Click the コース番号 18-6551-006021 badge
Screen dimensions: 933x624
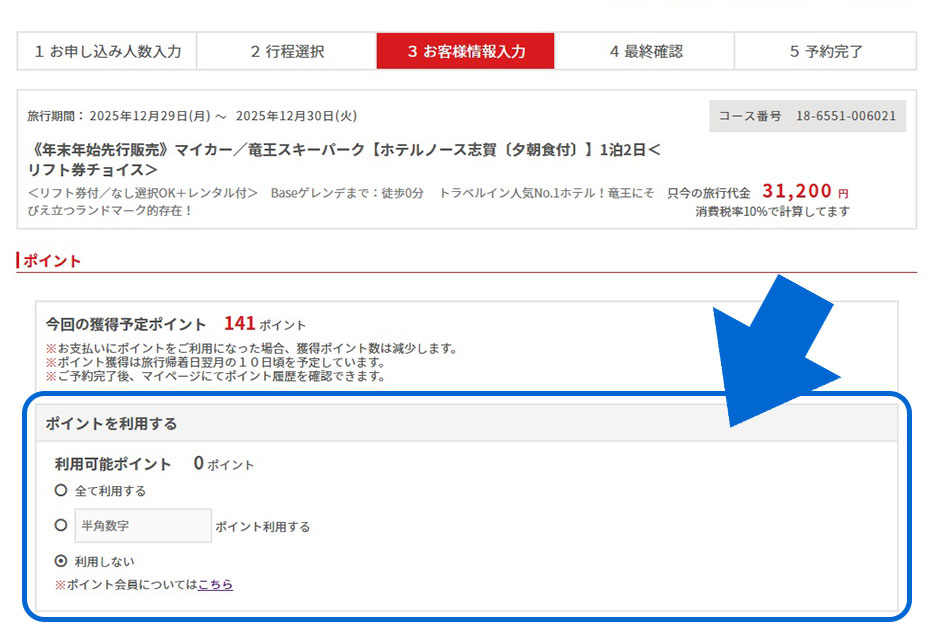click(x=807, y=116)
